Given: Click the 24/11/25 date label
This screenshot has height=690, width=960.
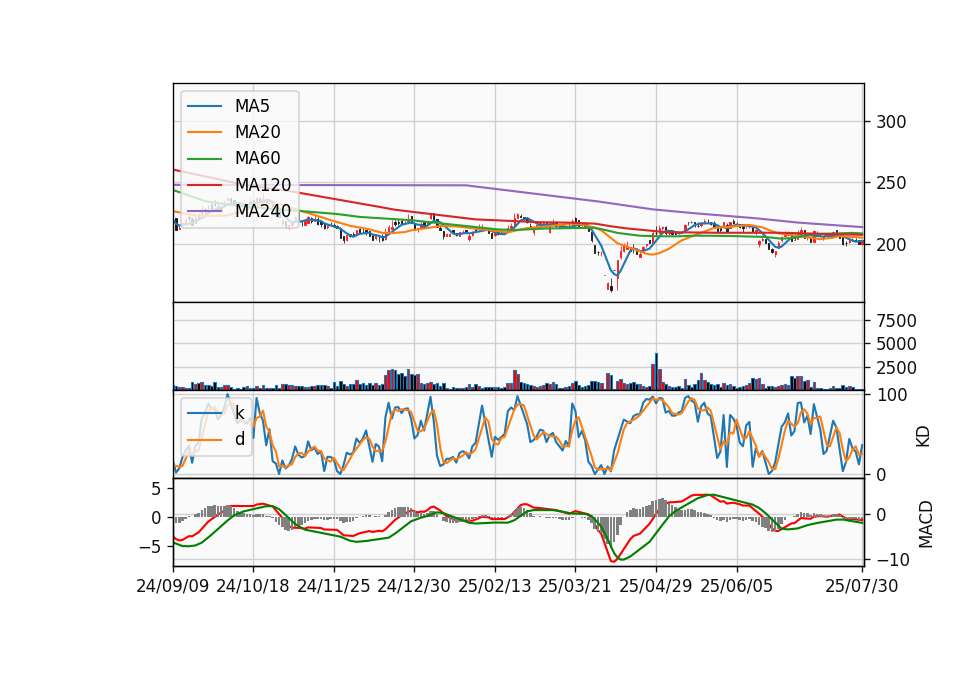Looking at the screenshot, I should pyautogui.click(x=334, y=586).
